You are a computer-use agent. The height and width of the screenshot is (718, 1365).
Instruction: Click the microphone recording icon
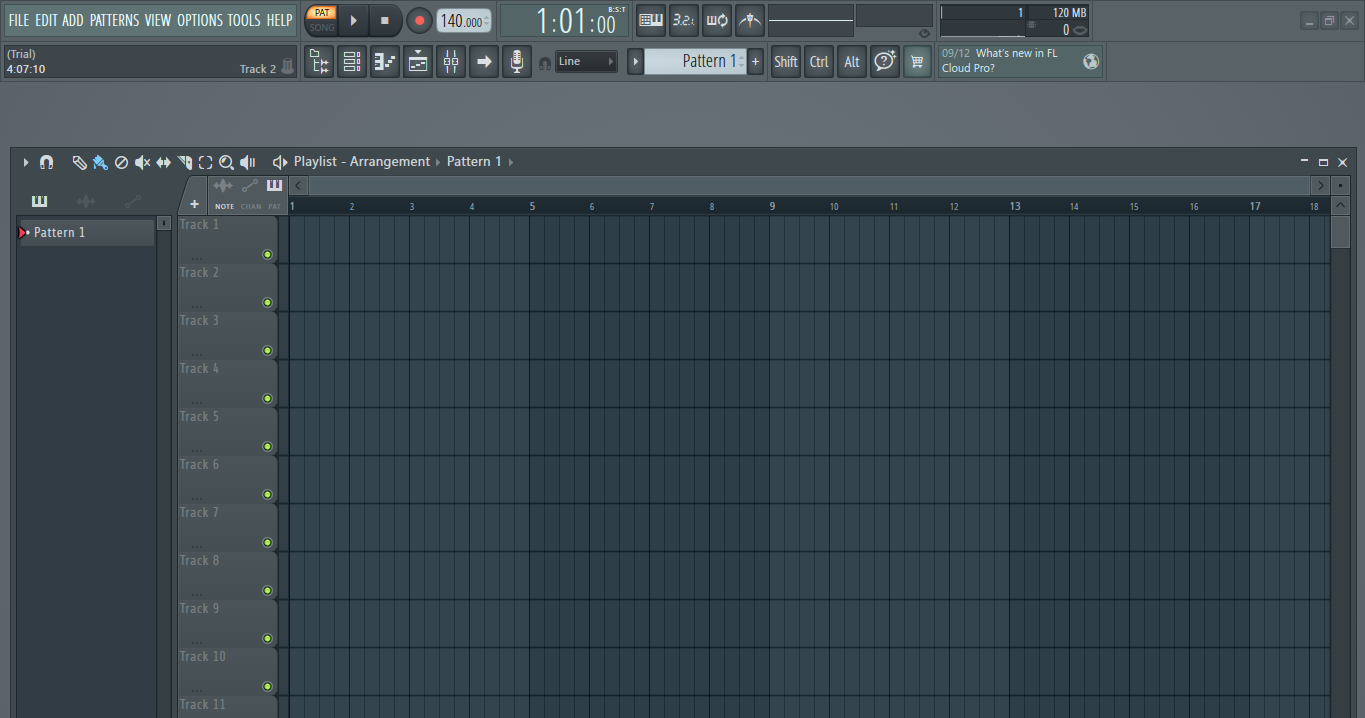517,62
